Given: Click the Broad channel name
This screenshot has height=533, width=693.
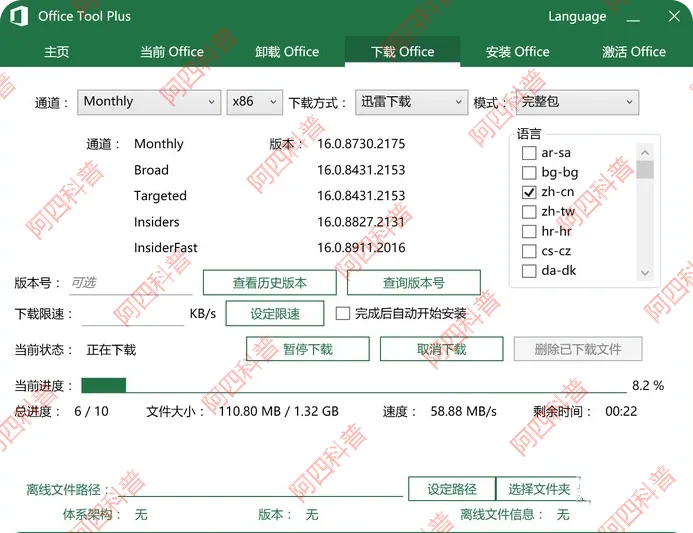Looking at the screenshot, I should pos(151,170).
